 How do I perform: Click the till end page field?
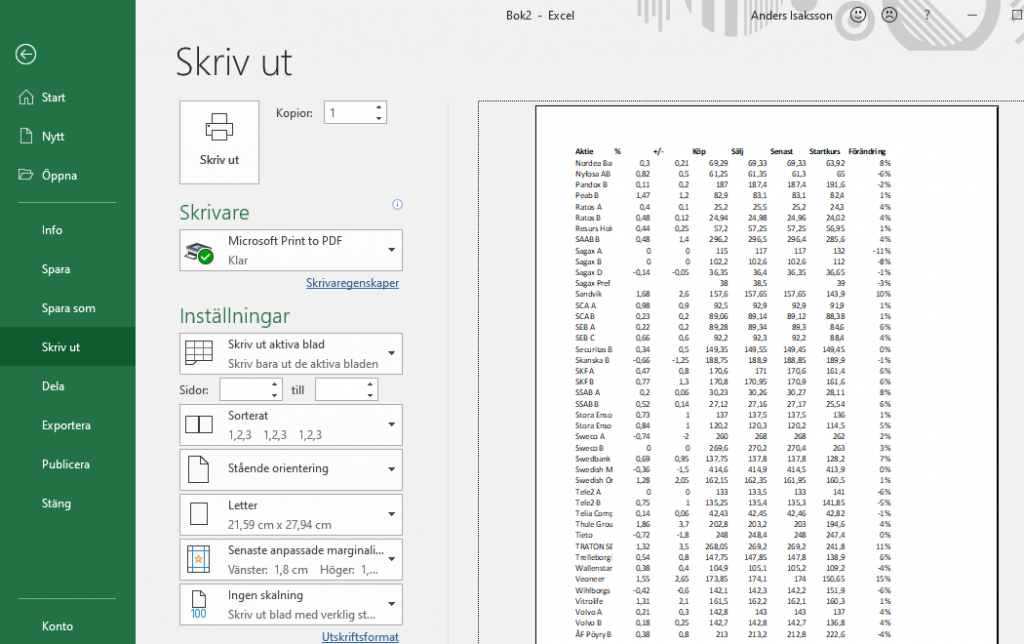[340, 390]
